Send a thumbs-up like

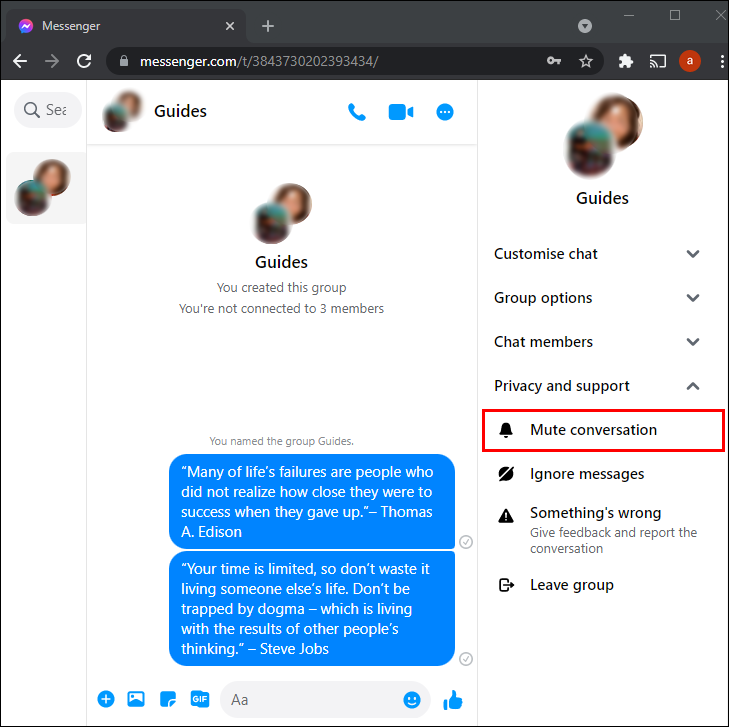click(453, 700)
